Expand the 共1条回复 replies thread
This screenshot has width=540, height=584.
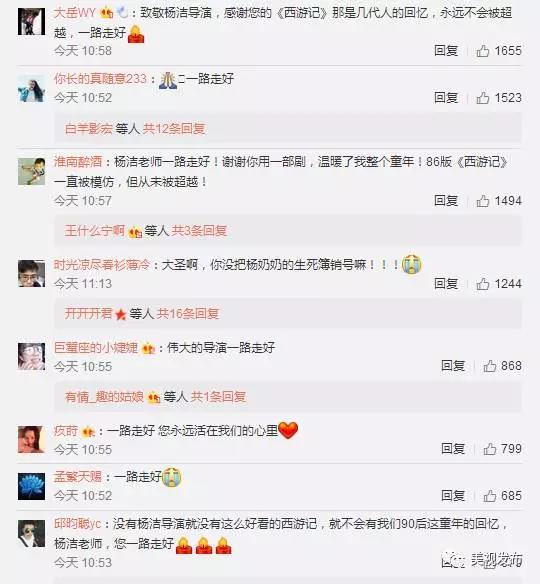218,397
